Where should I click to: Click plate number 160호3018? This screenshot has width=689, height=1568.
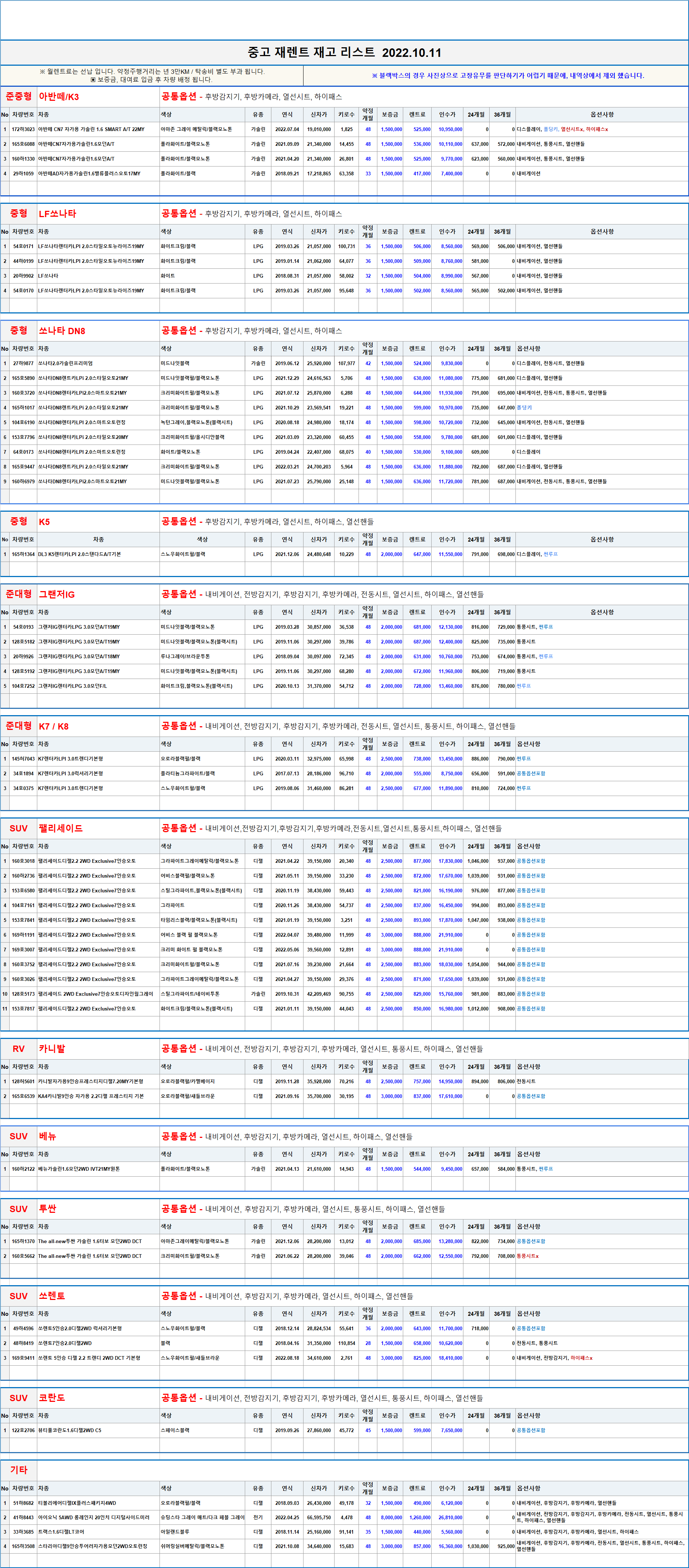(23, 861)
